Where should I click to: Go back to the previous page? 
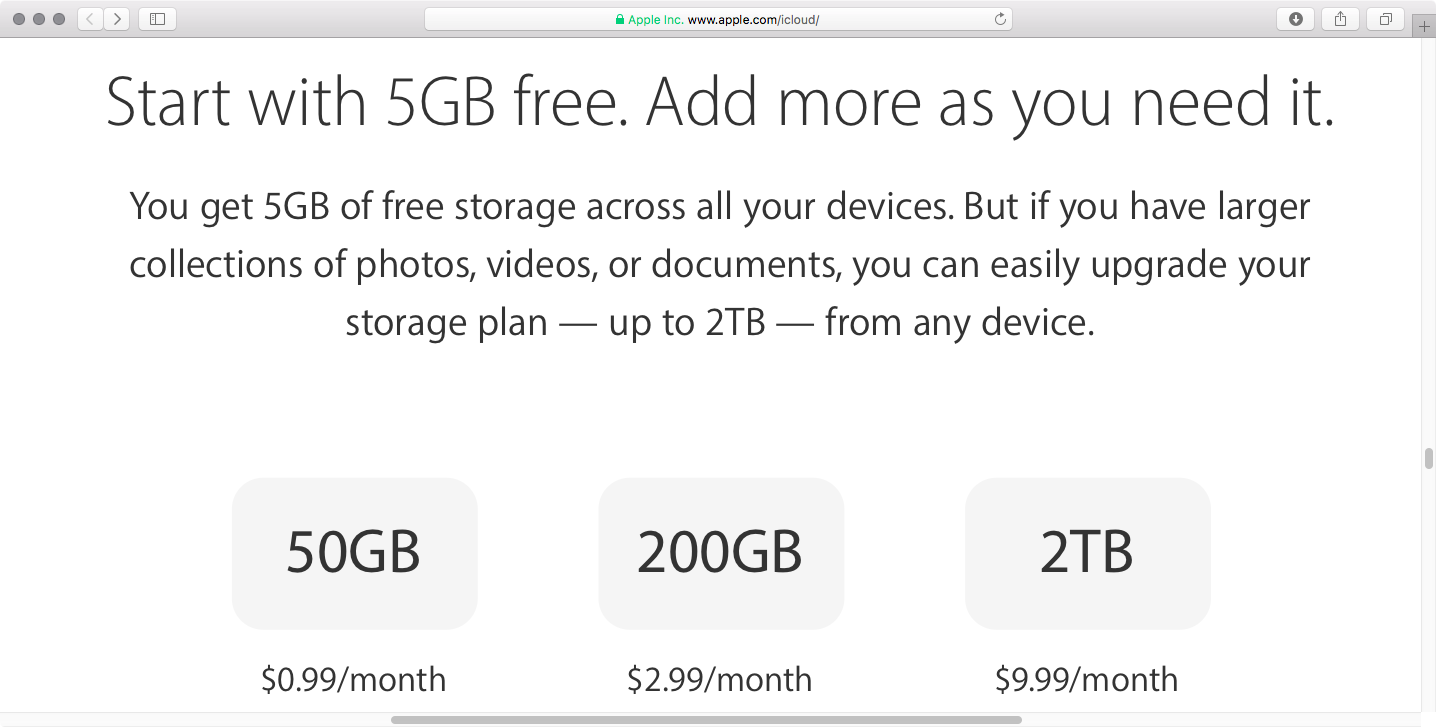(90, 19)
